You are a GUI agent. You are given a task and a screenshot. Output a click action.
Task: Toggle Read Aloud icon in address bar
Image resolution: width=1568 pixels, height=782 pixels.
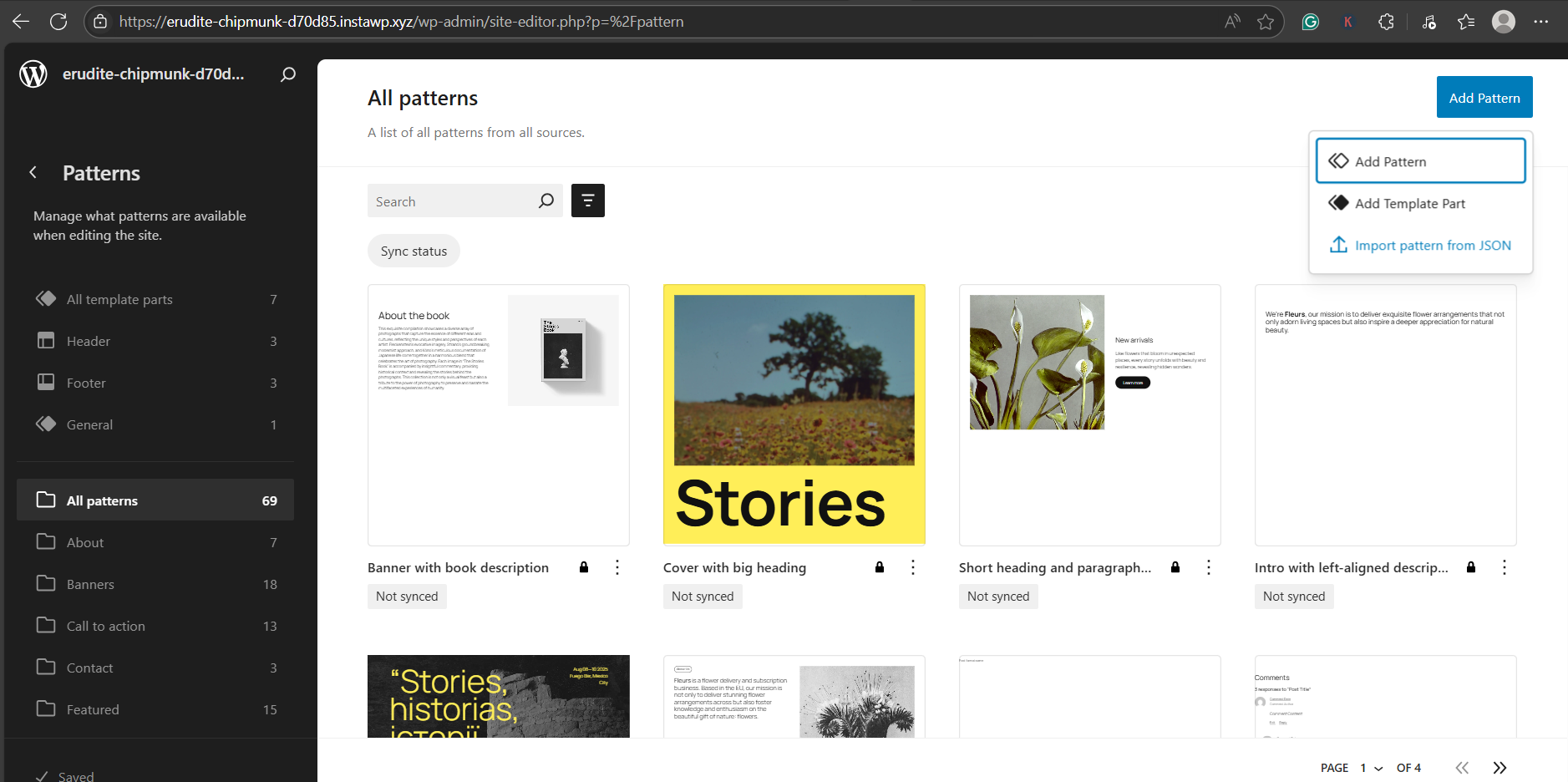[1232, 22]
